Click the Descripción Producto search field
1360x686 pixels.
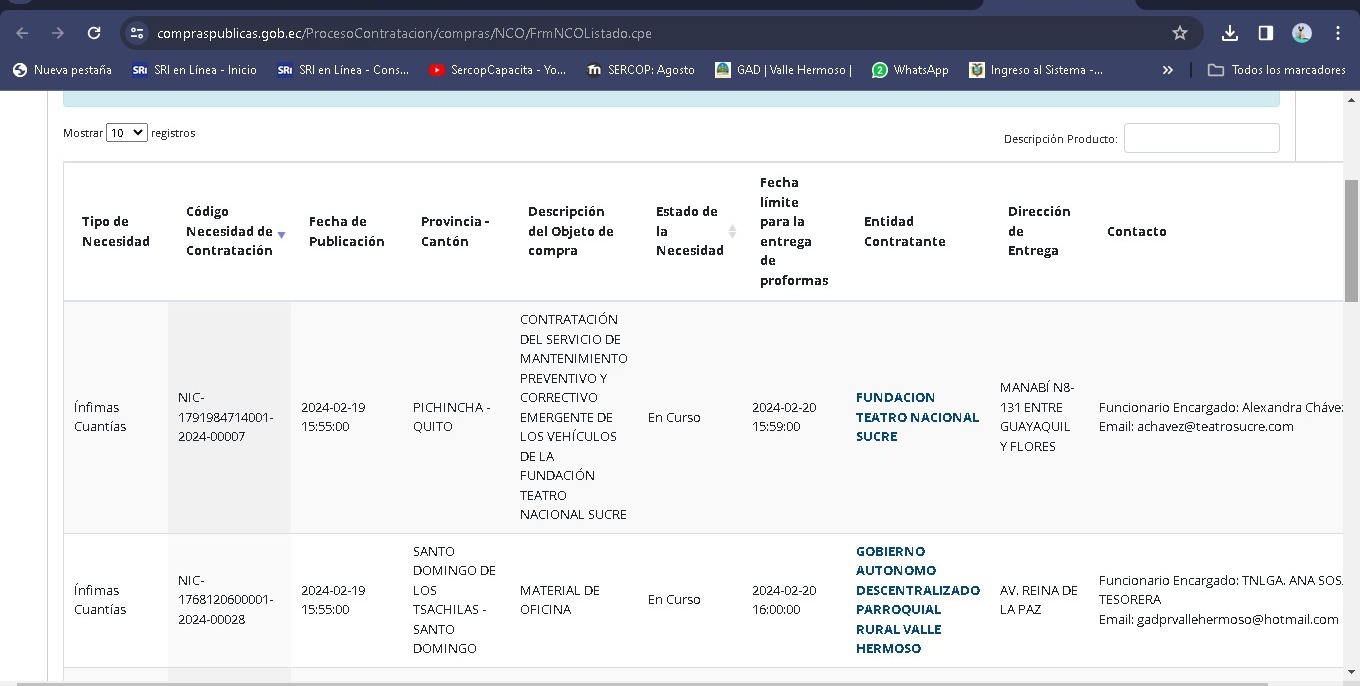pos(1201,138)
